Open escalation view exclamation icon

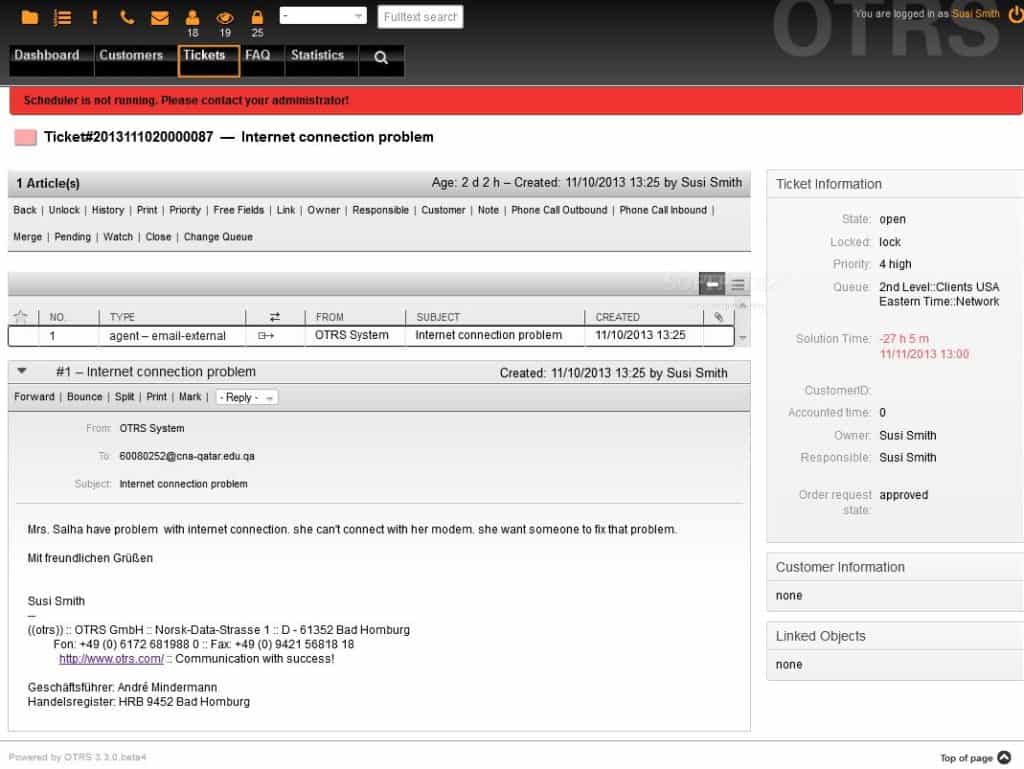pos(95,17)
